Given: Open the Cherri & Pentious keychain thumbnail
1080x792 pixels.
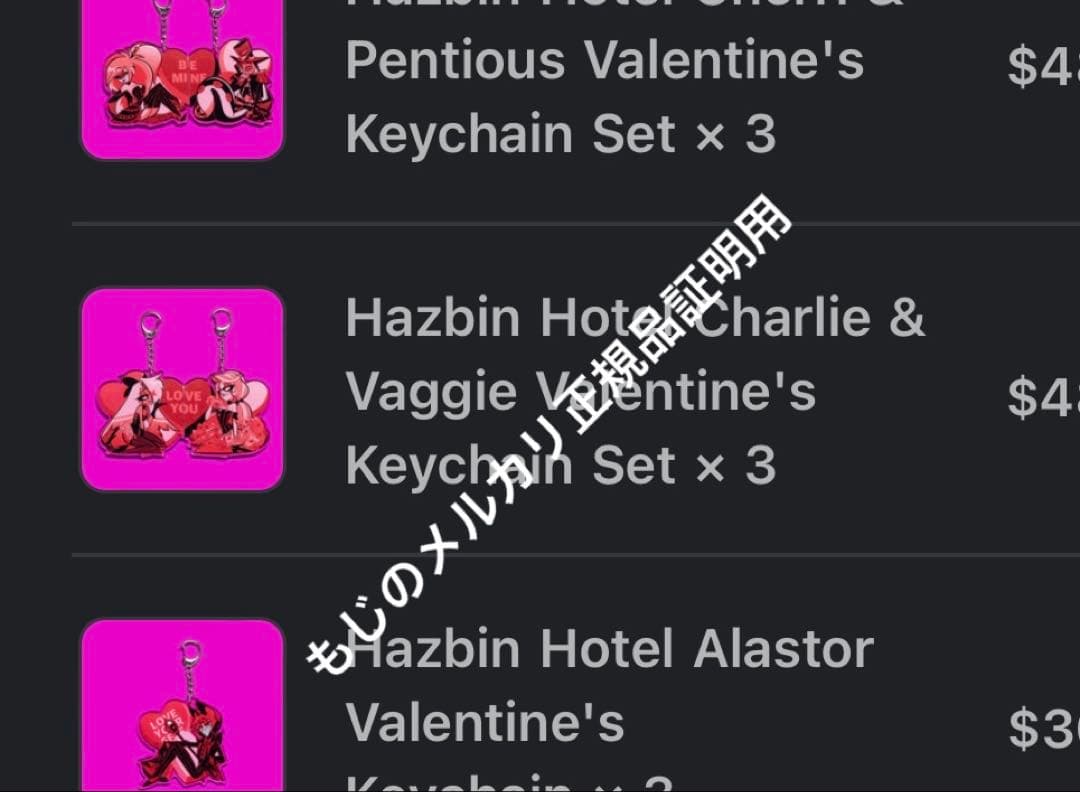Looking at the screenshot, I should [183, 78].
